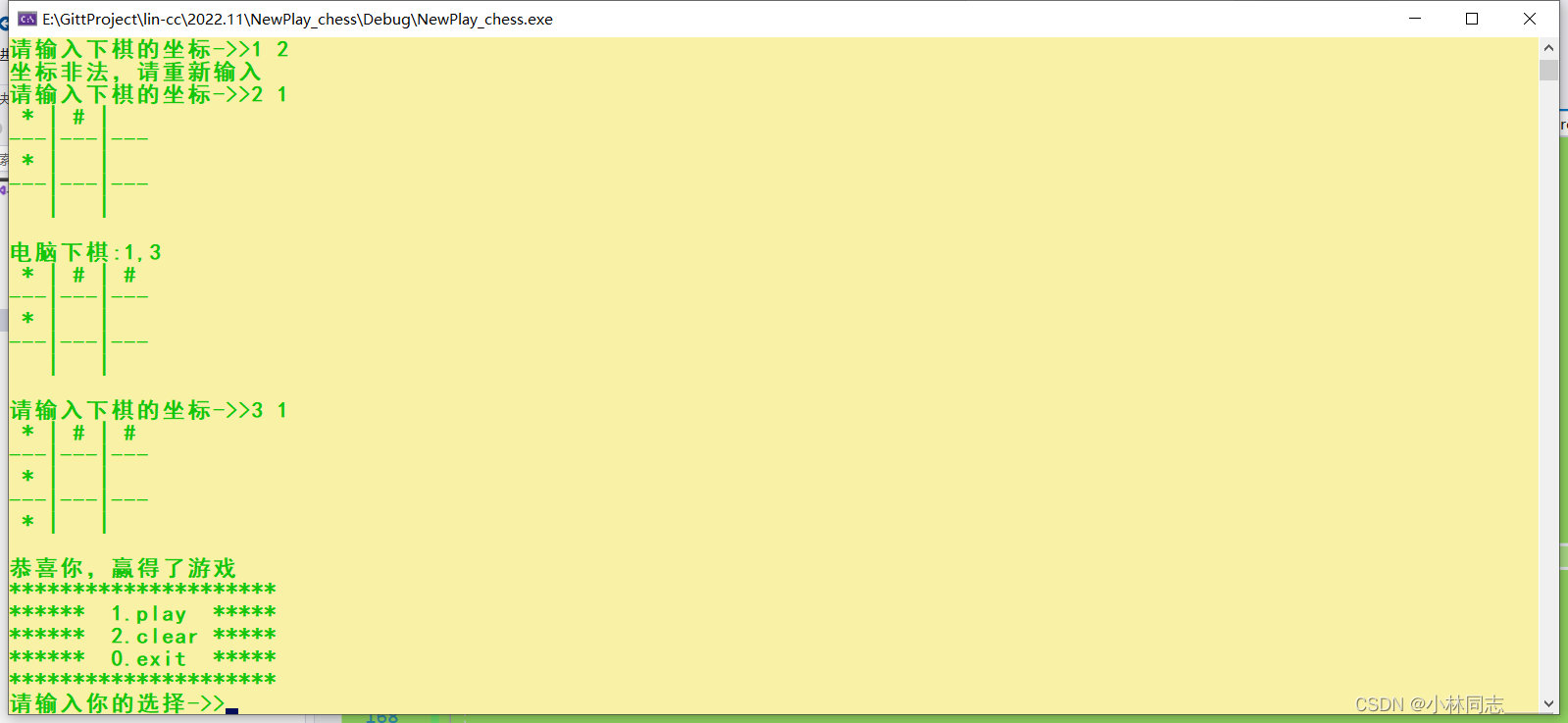Click the '恭喜你, 赢得了游戏' message
This screenshot has height=723, width=1568.
pos(124,568)
